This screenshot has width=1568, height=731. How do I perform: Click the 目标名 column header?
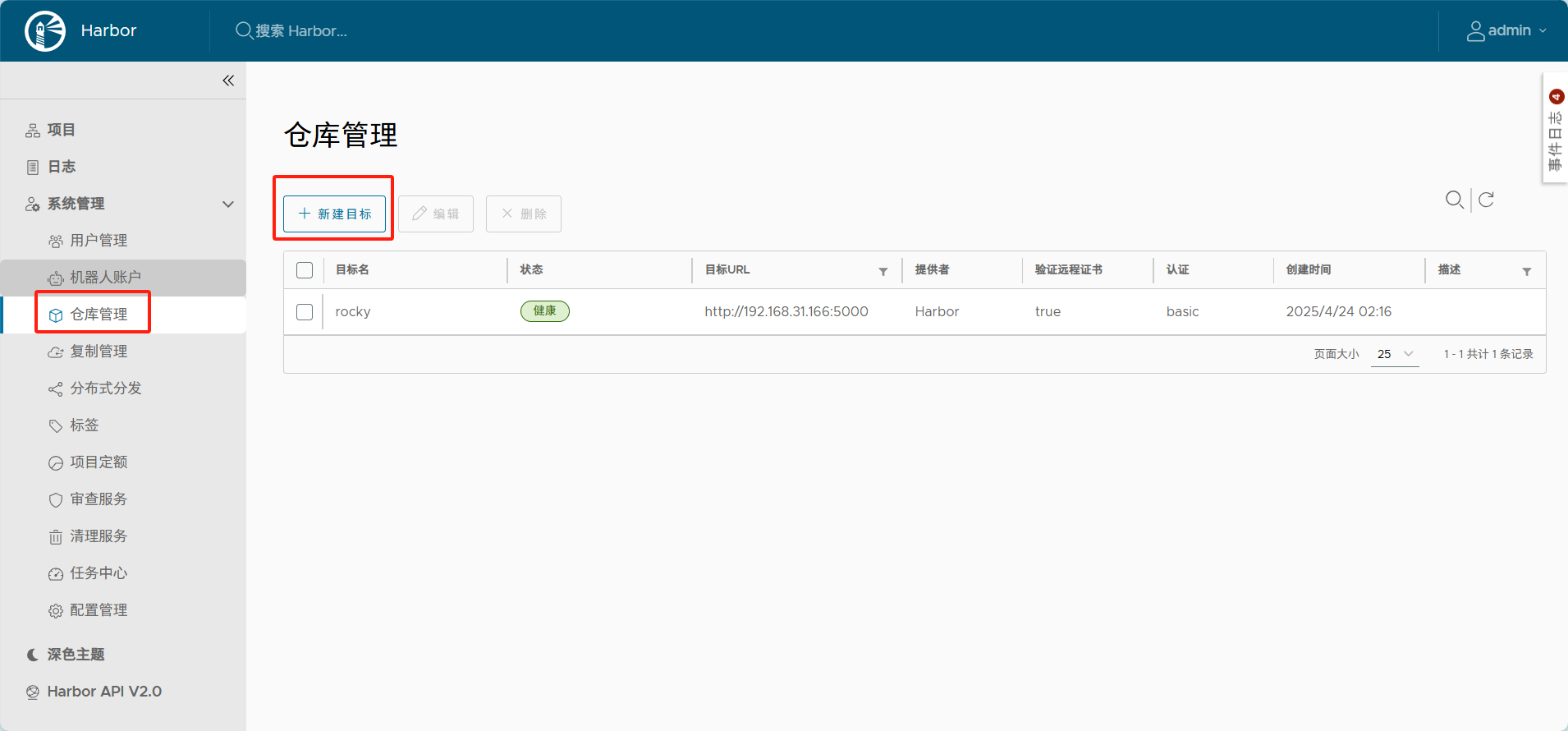pyautogui.click(x=352, y=269)
